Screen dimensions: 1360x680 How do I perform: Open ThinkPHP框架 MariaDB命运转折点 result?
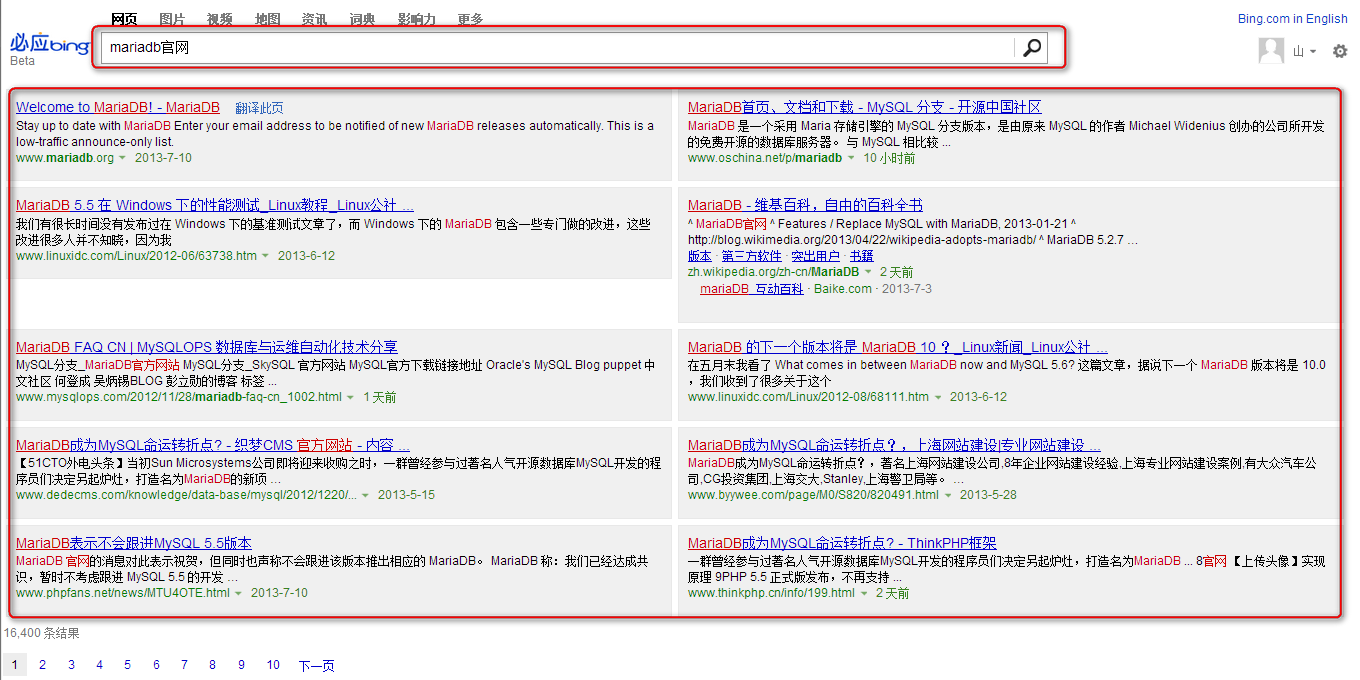point(842,543)
